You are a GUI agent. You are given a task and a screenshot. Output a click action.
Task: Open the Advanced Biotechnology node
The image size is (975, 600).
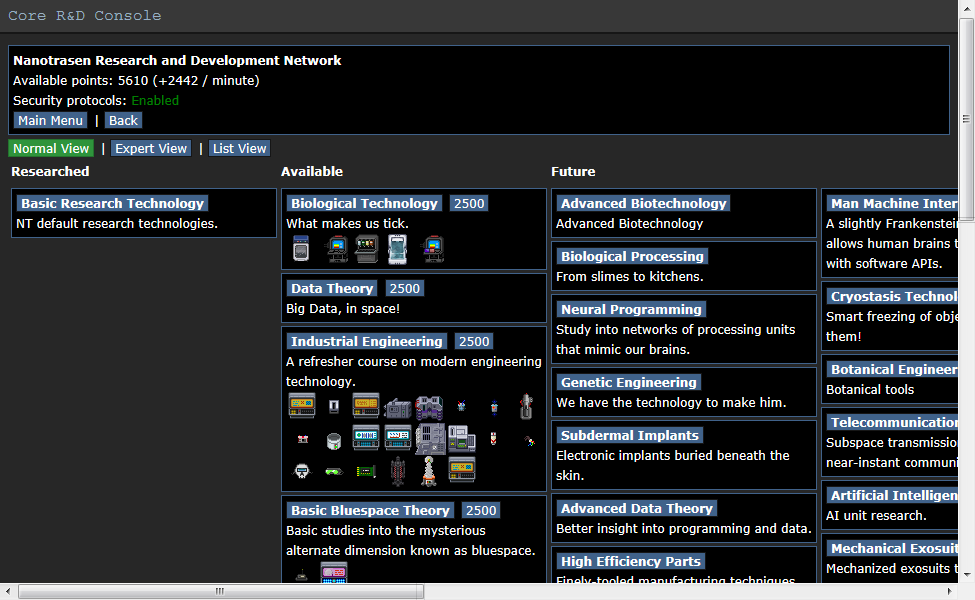coord(644,203)
